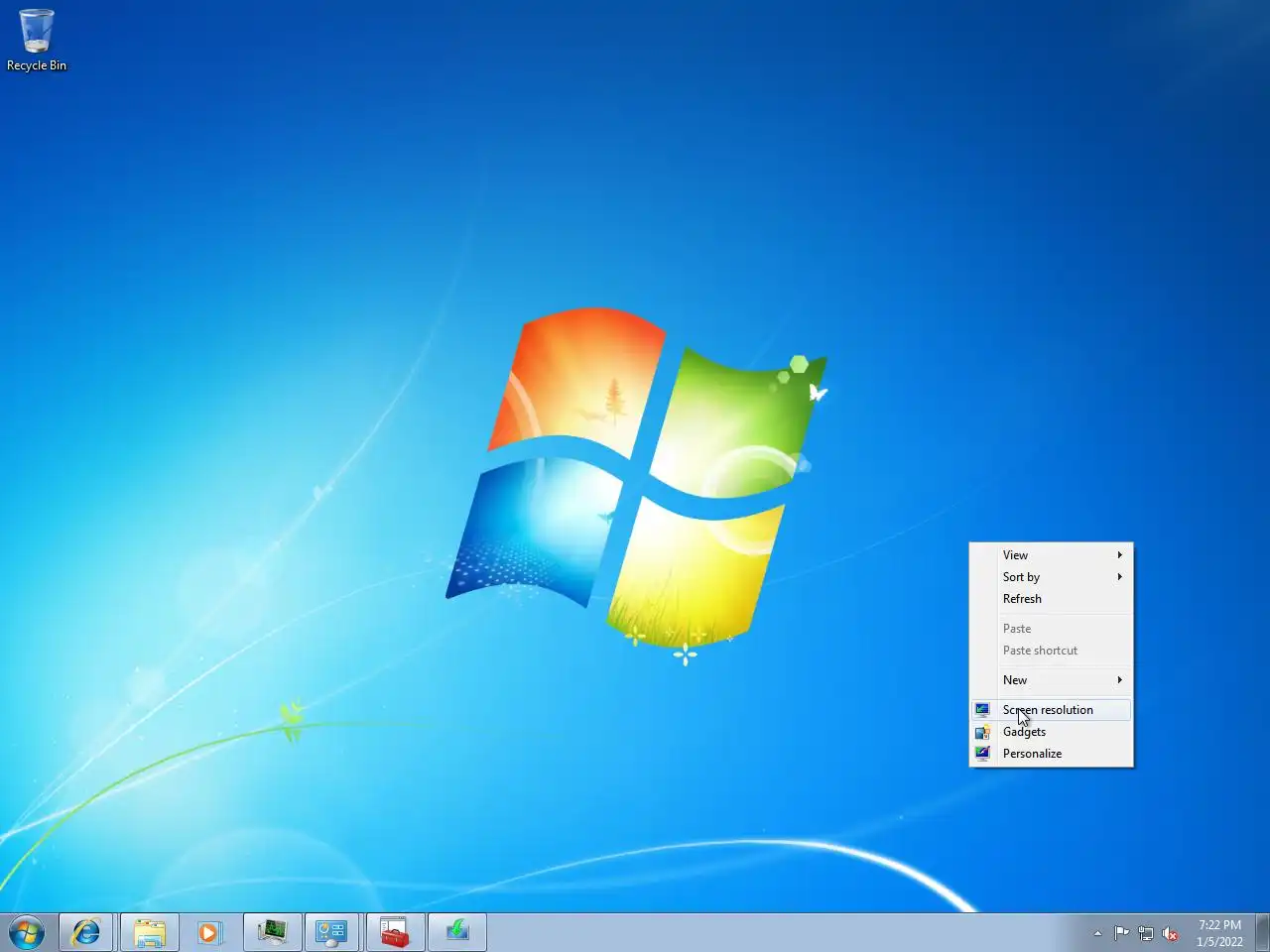Open Action Center flag in system tray
Image resolution: width=1270 pixels, height=952 pixels.
(x=1121, y=933)
